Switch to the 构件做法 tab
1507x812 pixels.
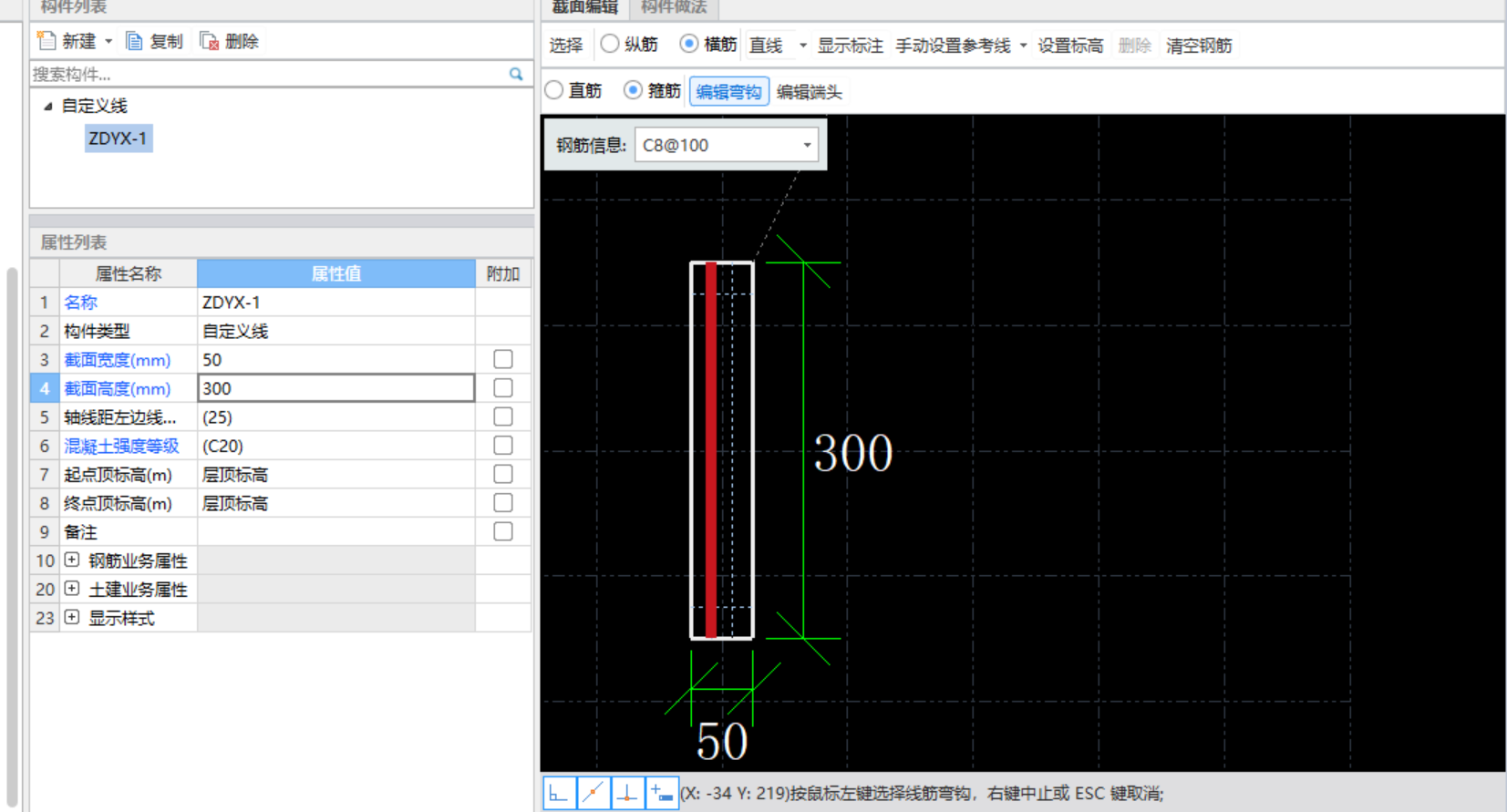674,7
